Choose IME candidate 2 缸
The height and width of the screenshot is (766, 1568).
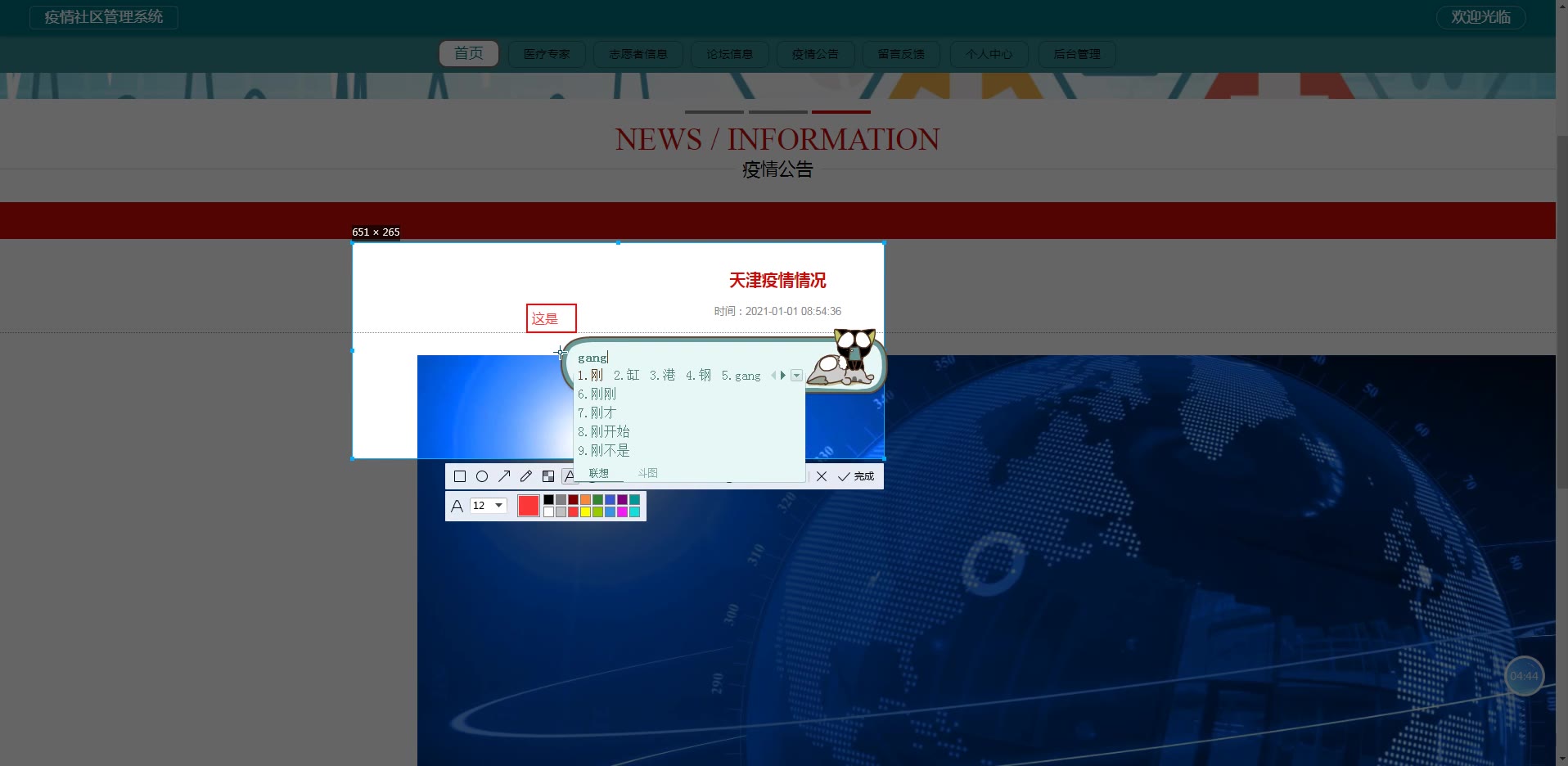[627, 375]
